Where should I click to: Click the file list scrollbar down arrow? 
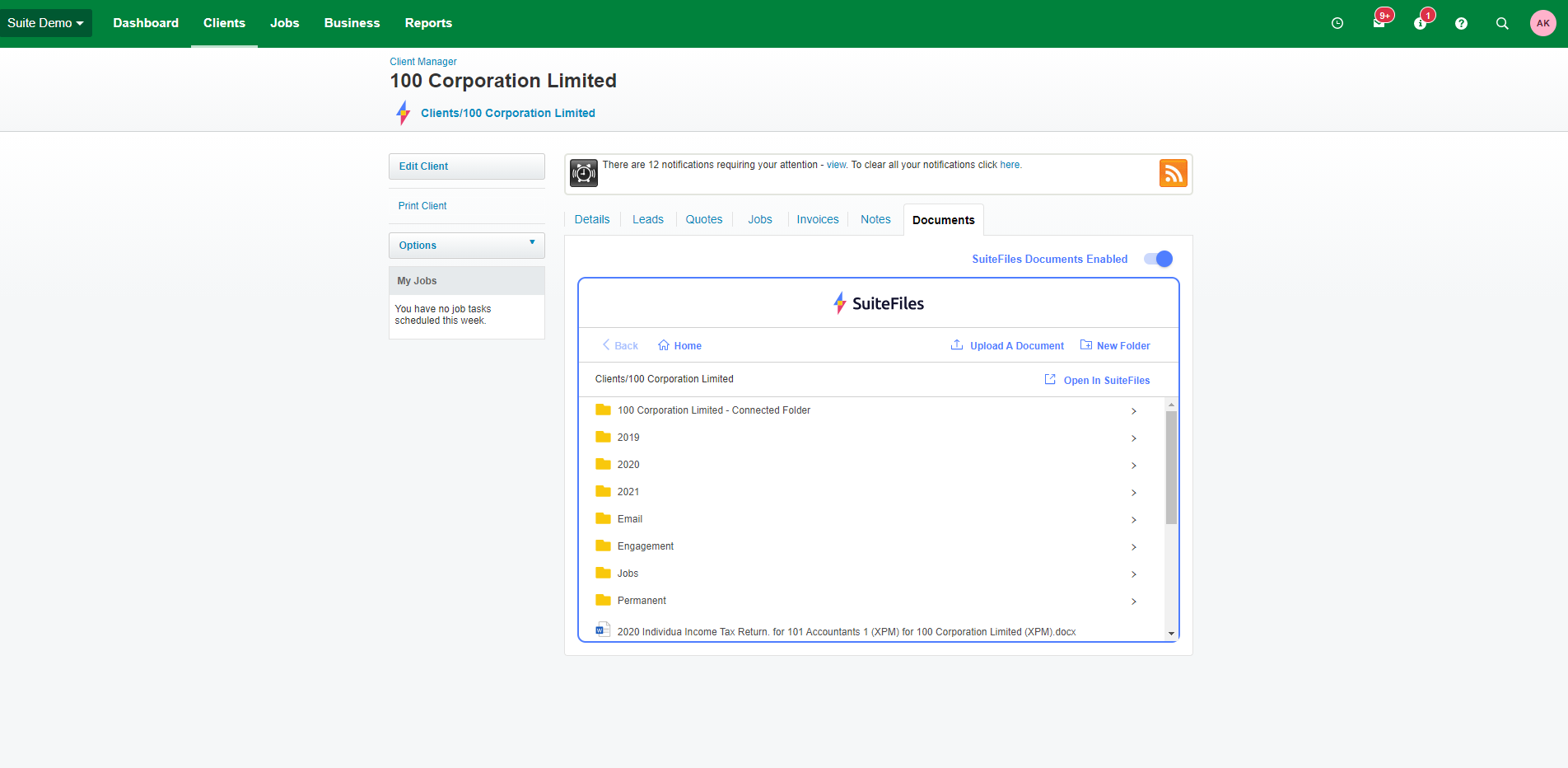[x=1171, y=633]
